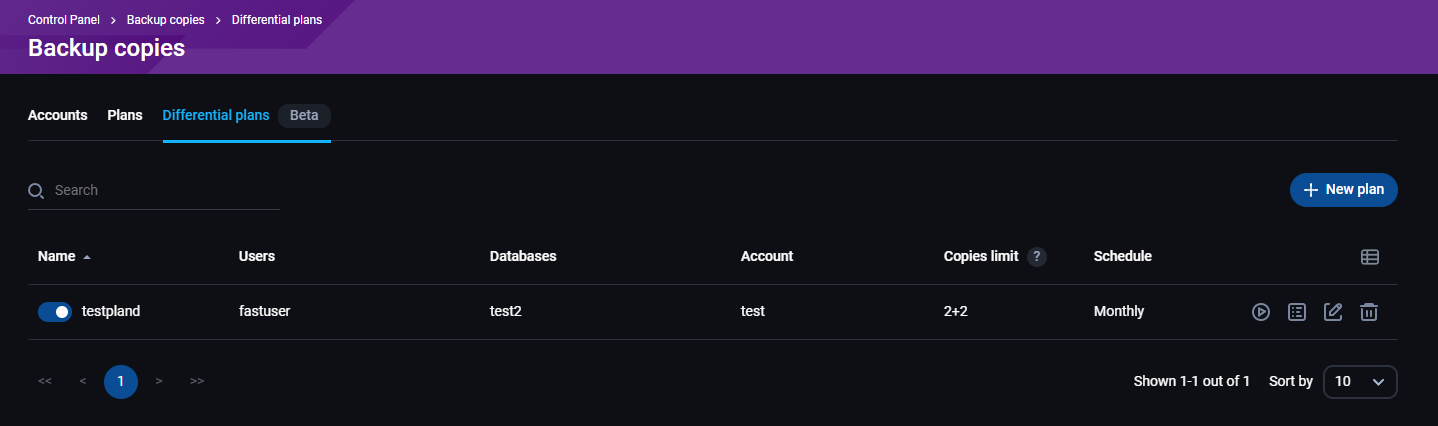This screenshot has height=426, width=1438.
Task: Open the Plans tab
Action: pos(125,115)
